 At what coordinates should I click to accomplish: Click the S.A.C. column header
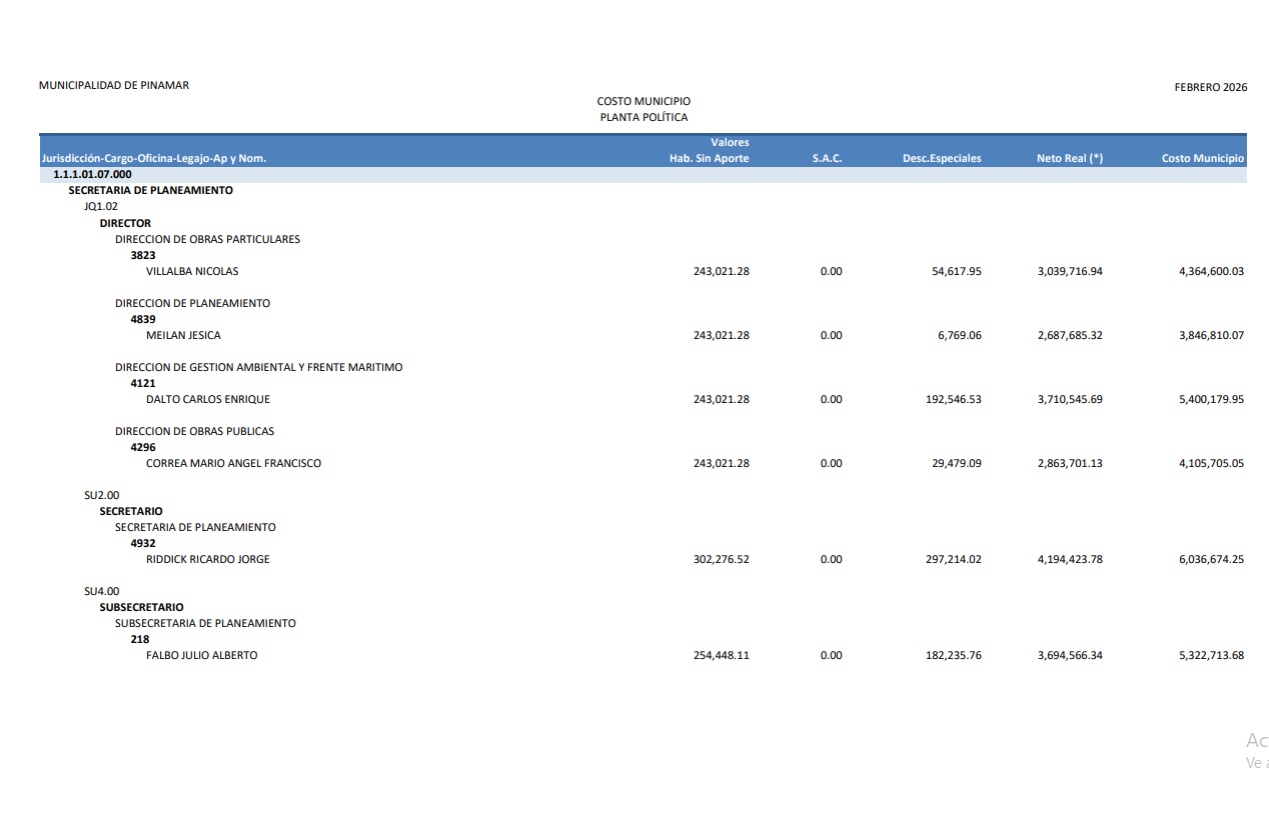(827, 158)
